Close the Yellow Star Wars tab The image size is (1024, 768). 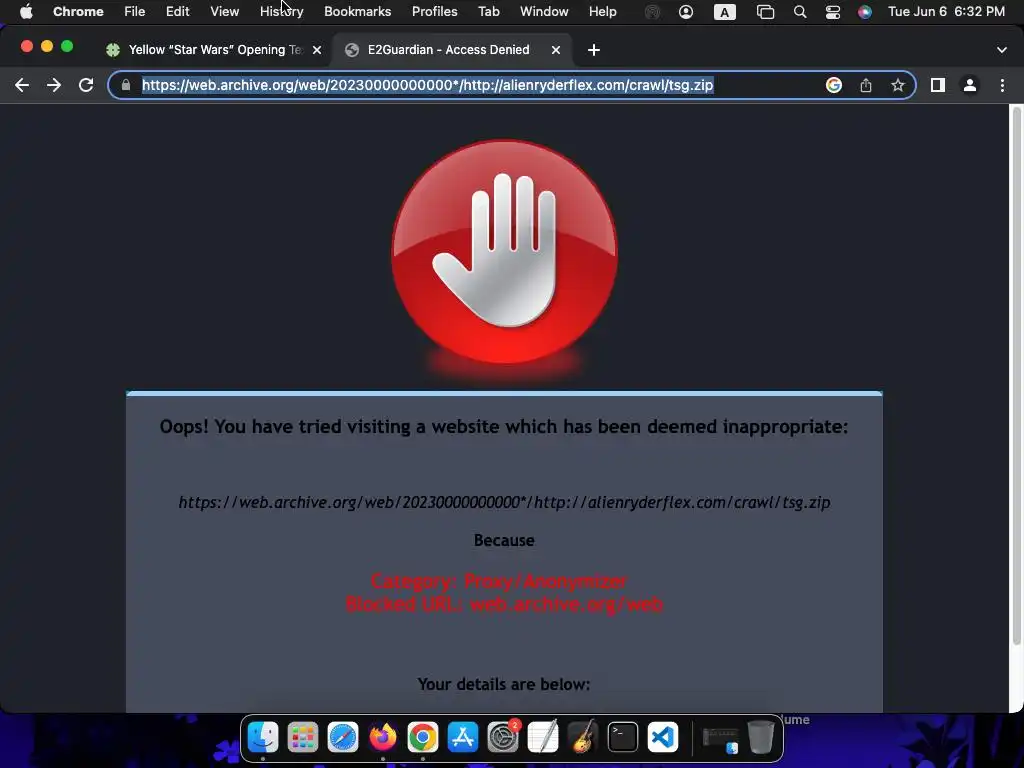317,50
